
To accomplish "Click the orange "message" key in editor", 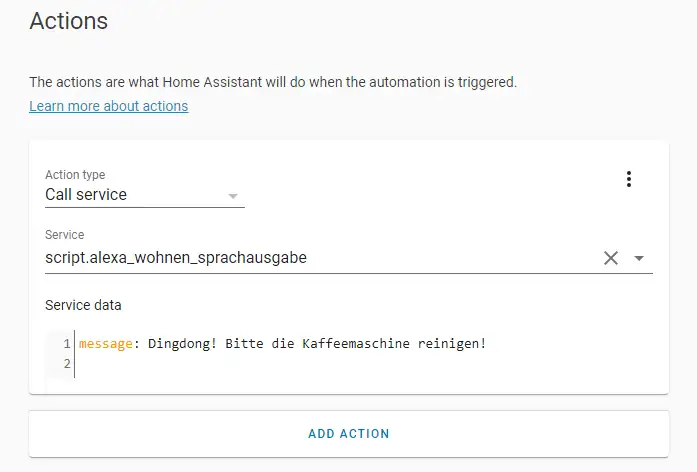I will 106,344.
